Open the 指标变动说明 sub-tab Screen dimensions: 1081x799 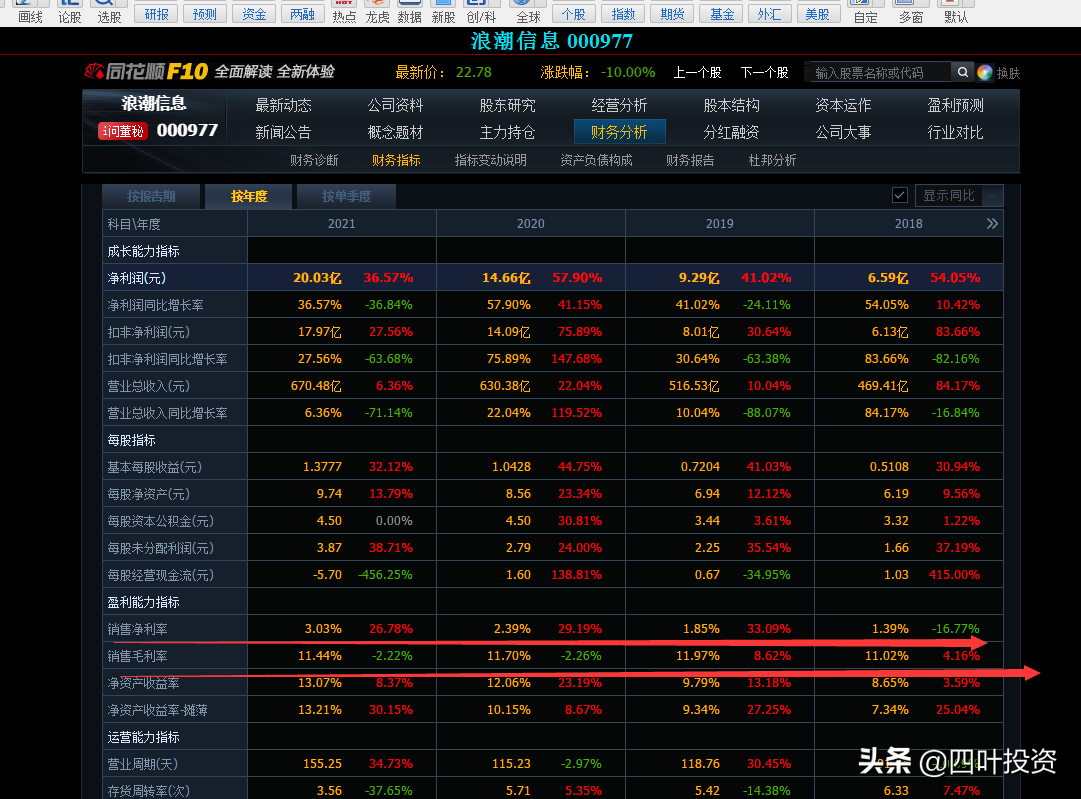coord(490,160)
